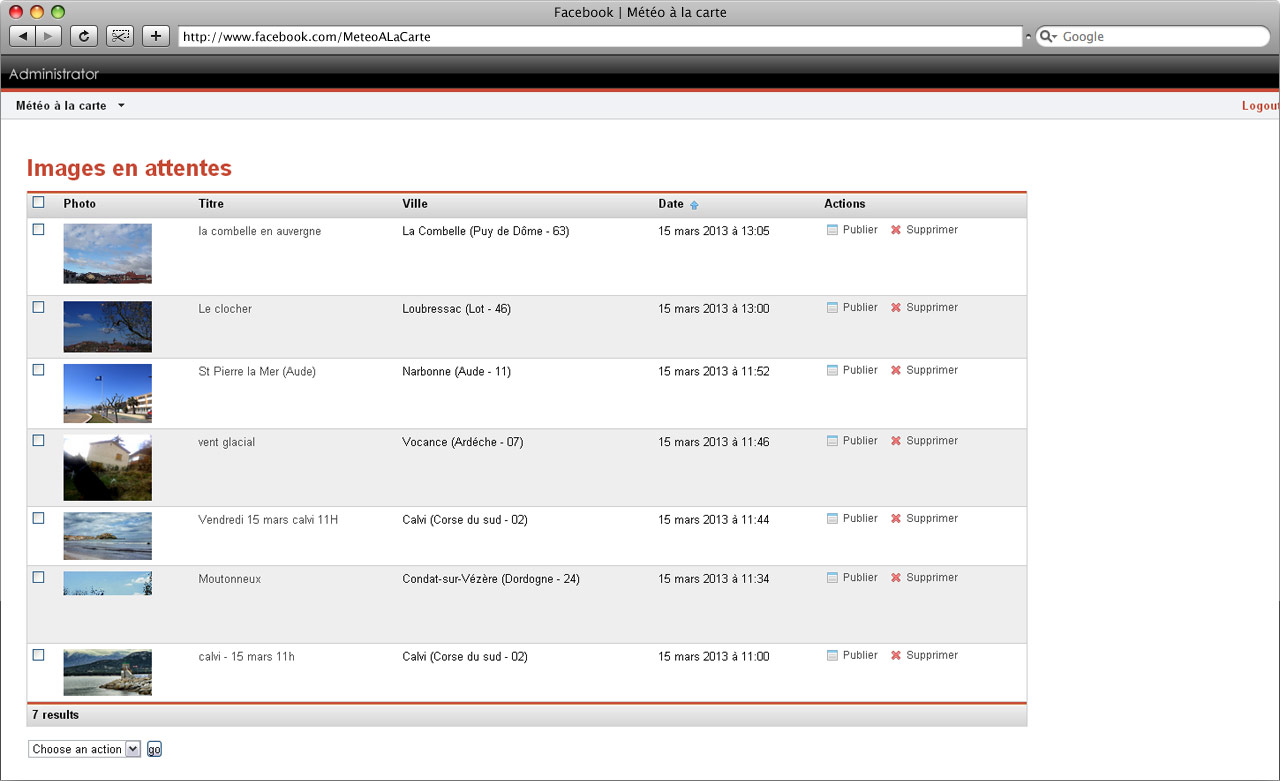Check the box for vent glacial
Viewport: 1280px width, 781px height.
tap(39, 440)
